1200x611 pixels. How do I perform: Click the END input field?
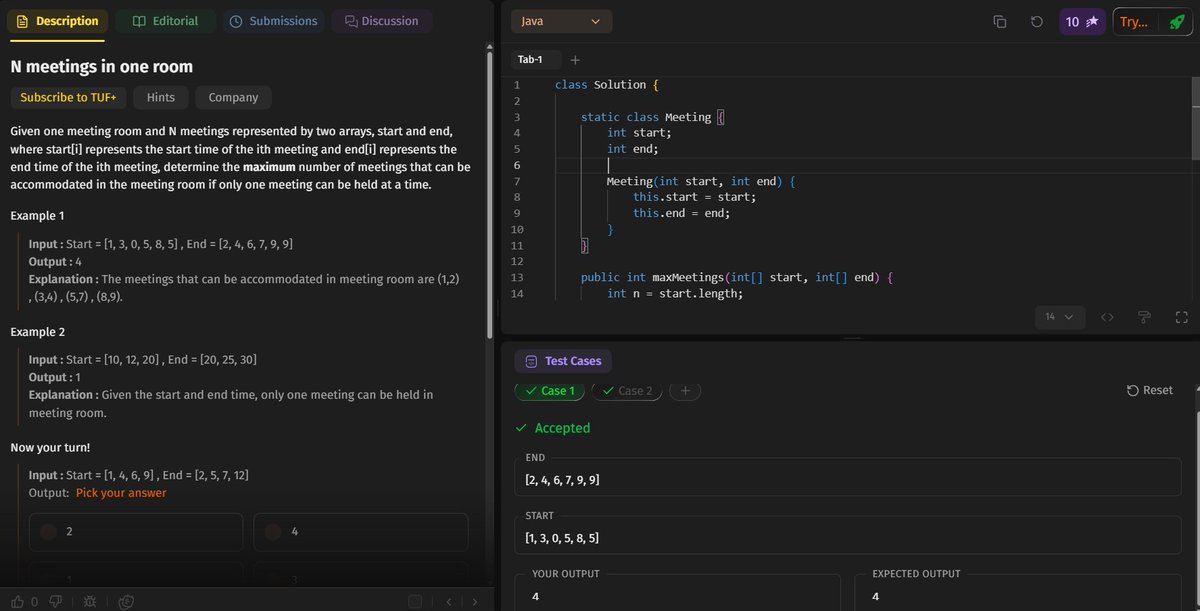pyautogui.click(x=849, y=479)
